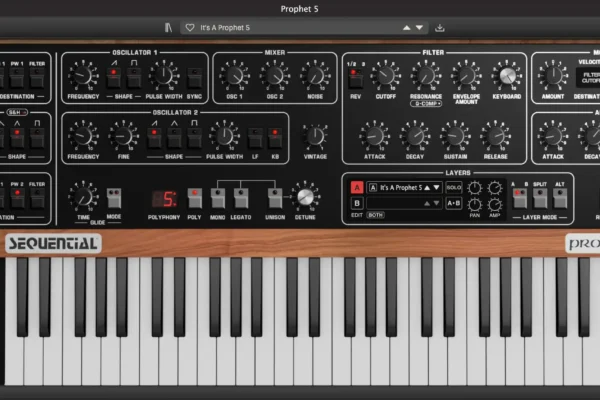The width and height of the screenshot is (600, 400).
Task: Toggle Filter switch beside PW 1
Action: click(x=37, y=78)
